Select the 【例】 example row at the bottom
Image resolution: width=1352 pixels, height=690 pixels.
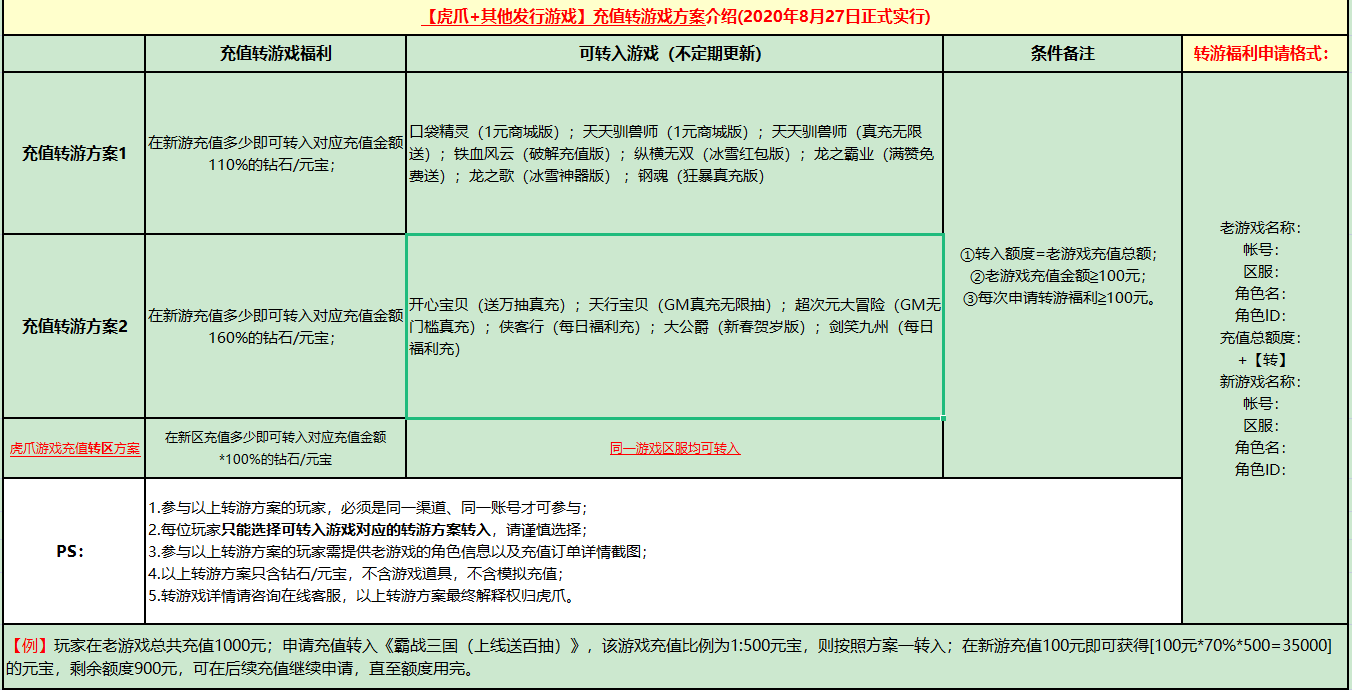click(675, 656)
